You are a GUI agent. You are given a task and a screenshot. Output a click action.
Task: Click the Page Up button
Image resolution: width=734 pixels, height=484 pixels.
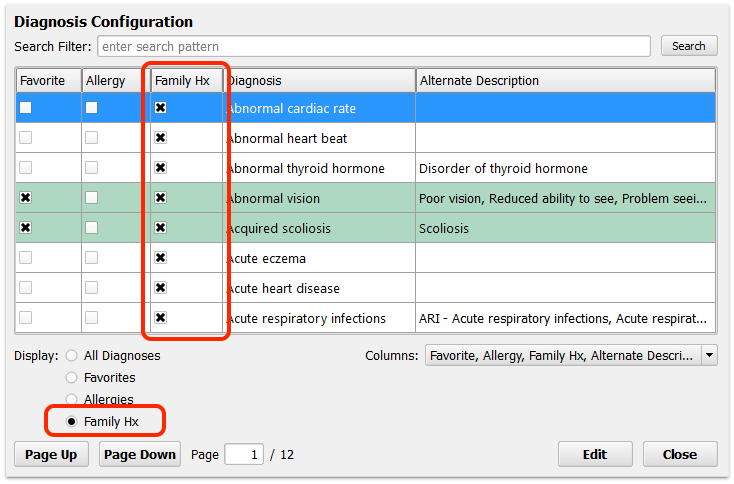51,455
